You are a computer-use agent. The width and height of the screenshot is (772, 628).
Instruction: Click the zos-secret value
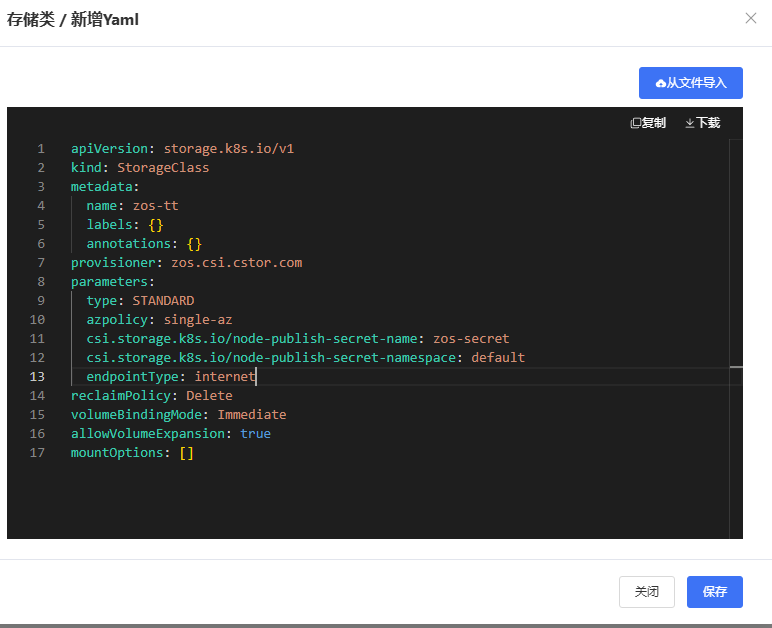point(471,339)
